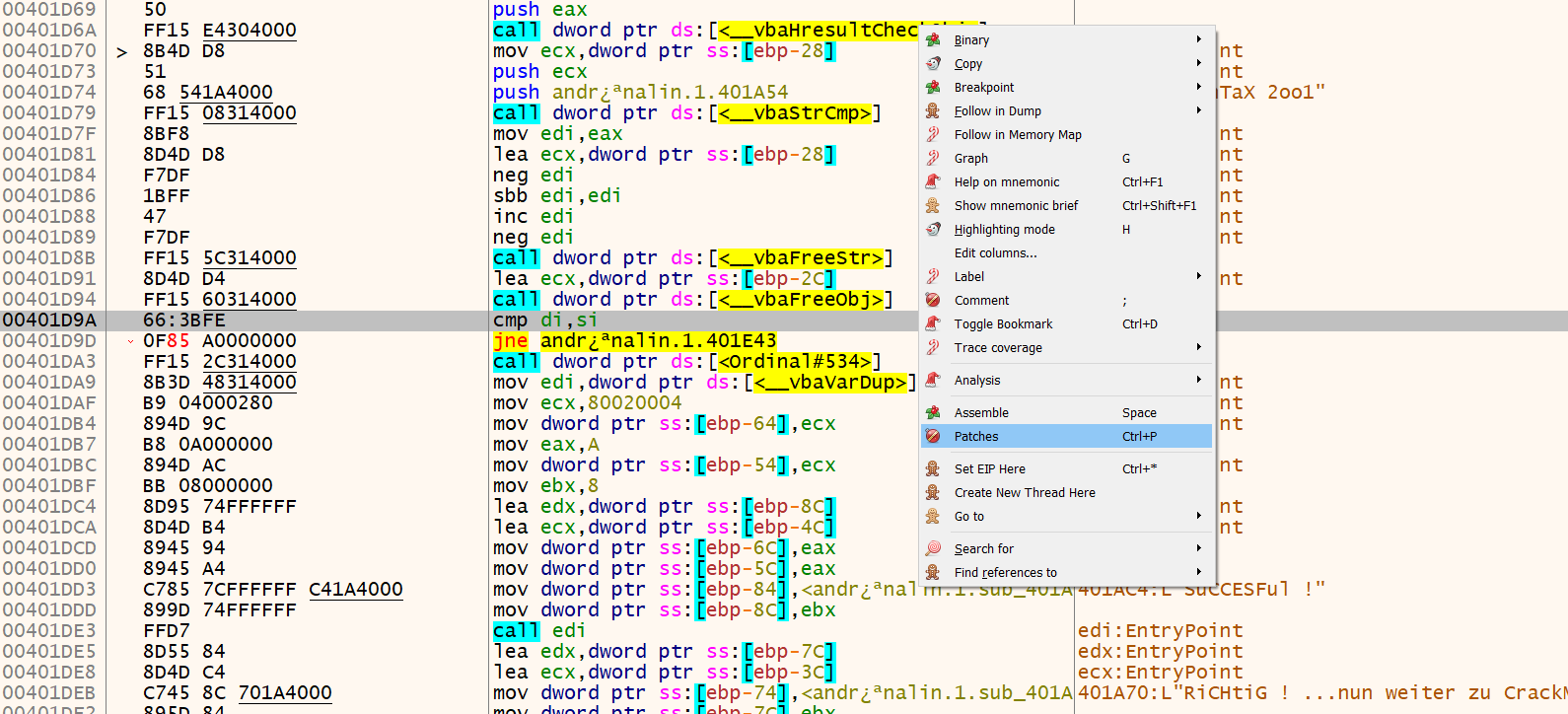
Task: Expand the Binary submenu arrow
Action: coord(1199,40)
